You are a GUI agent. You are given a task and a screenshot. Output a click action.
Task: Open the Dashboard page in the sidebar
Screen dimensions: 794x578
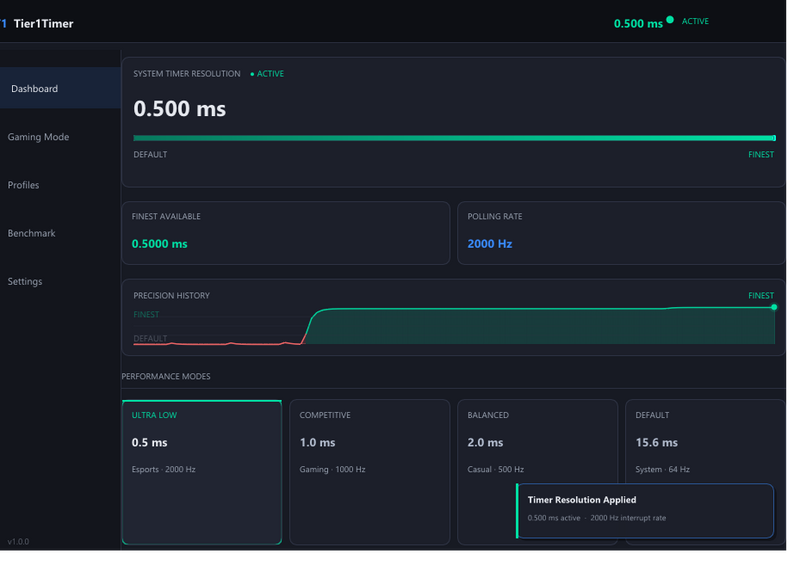(60, 88)
